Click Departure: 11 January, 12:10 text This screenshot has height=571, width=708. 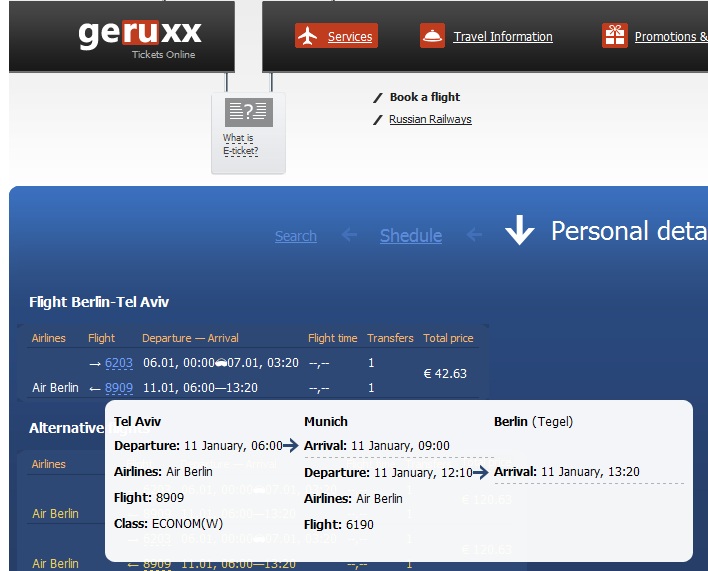388,473
